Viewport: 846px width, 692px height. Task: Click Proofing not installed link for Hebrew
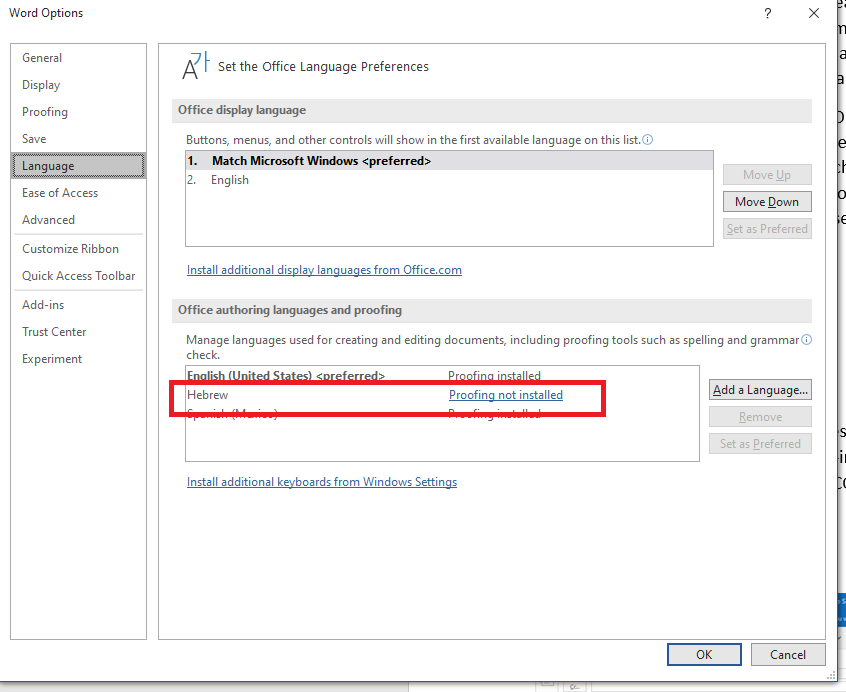[506, 395]
